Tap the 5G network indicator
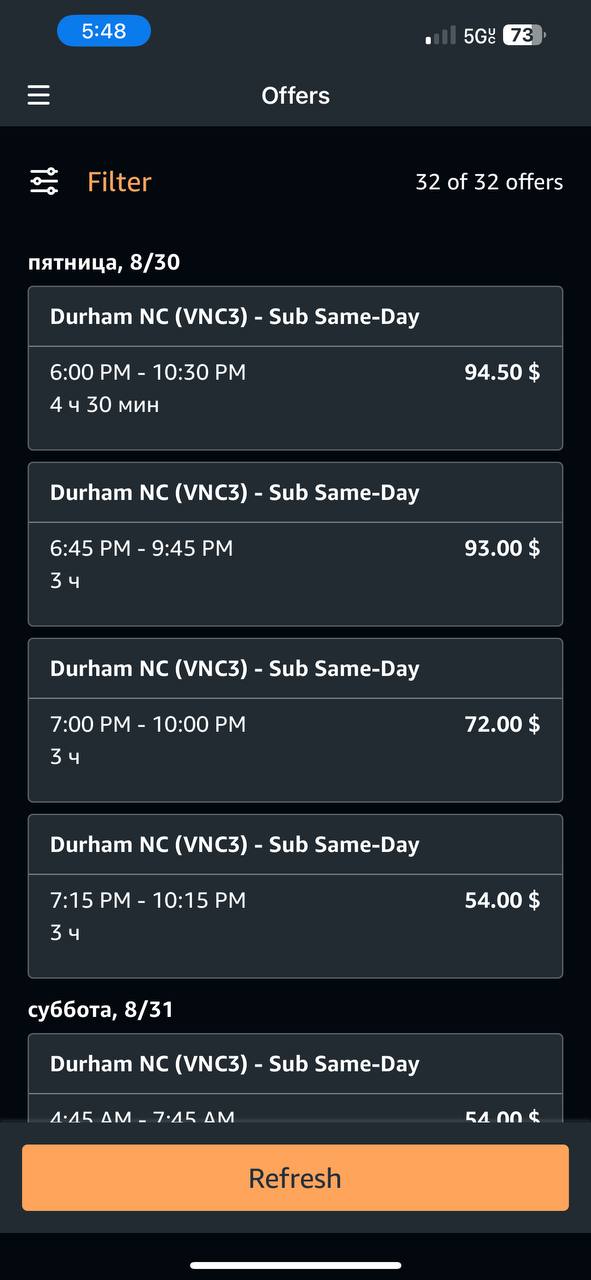Image resolution: width=591 pixels, height=1280 pixels. coord(479,36)
